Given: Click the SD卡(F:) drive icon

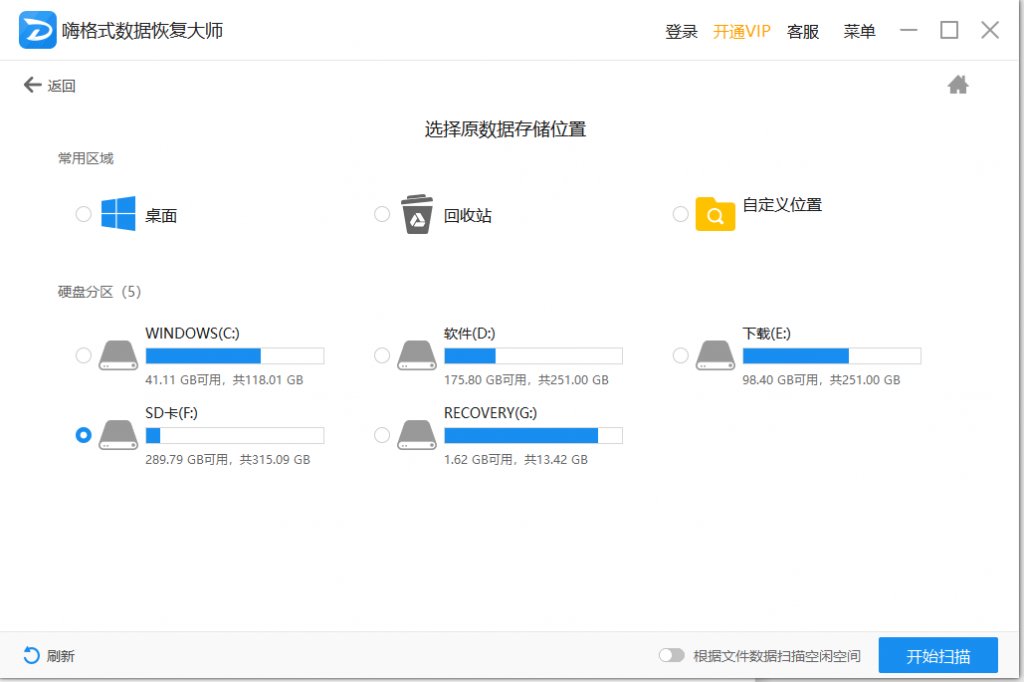Looking at the screenshot, I should pyautogui.click(x=119, y=435).
